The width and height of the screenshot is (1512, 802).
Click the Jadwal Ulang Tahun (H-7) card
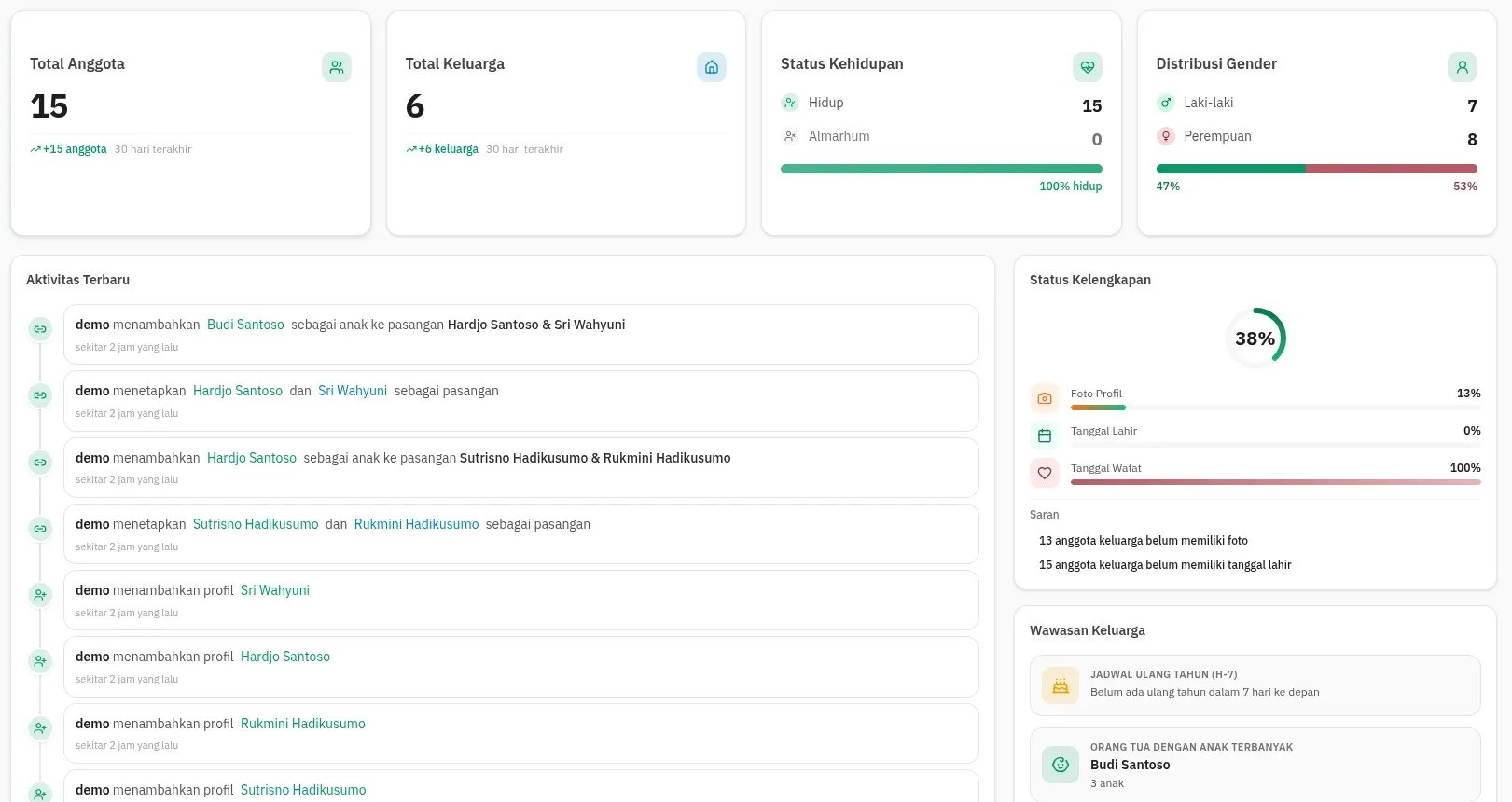click(x=1255, y=685)
